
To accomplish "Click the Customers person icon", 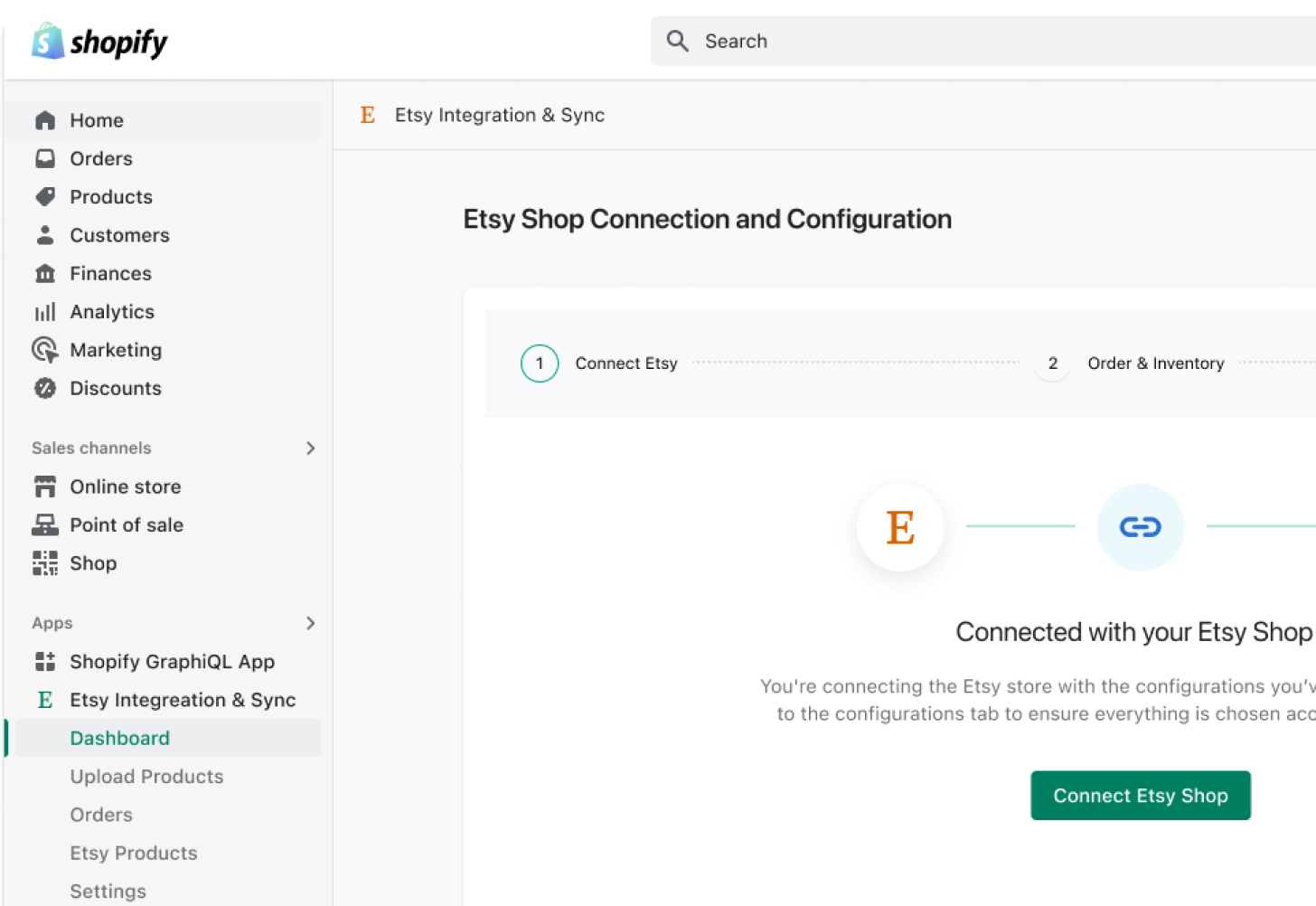I will pos(45,235).
